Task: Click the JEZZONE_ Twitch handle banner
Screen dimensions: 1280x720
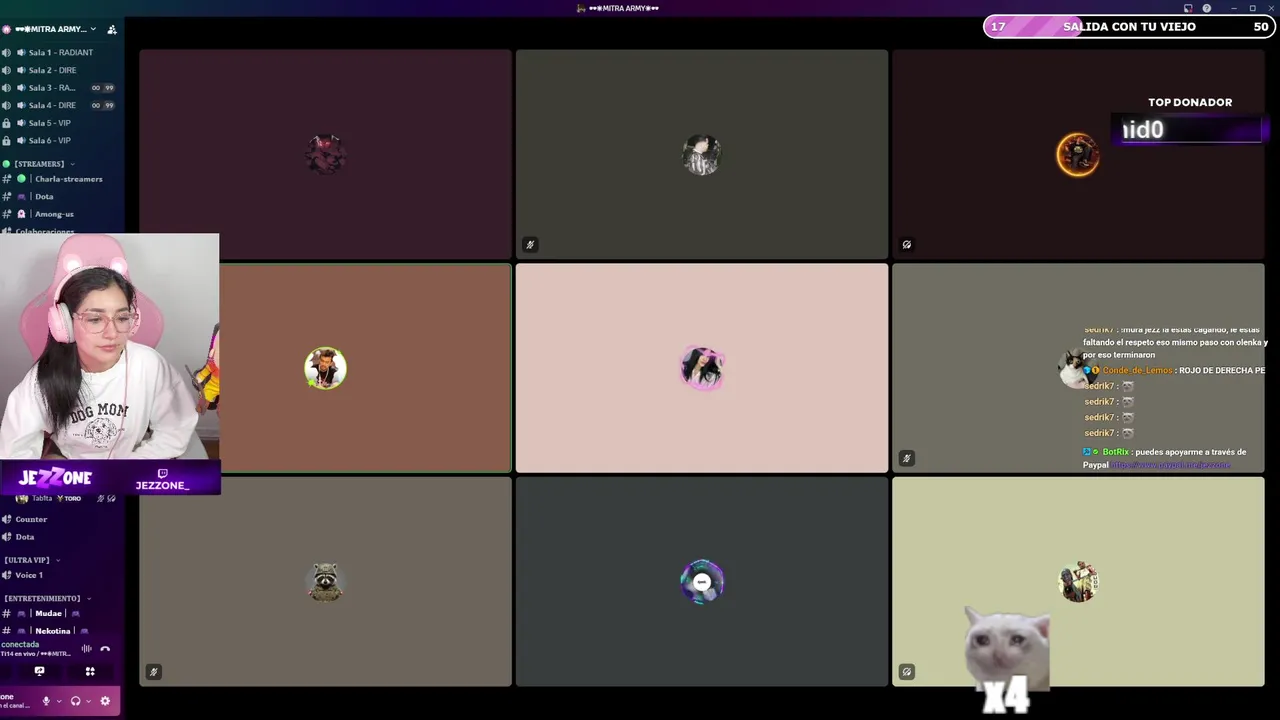Action: click(x=162, y=479)
